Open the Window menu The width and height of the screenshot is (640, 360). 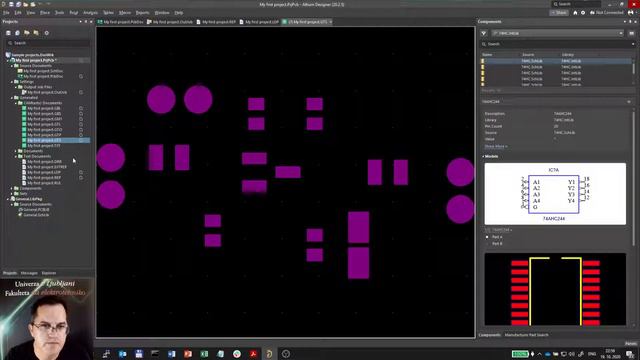[162, 13]
